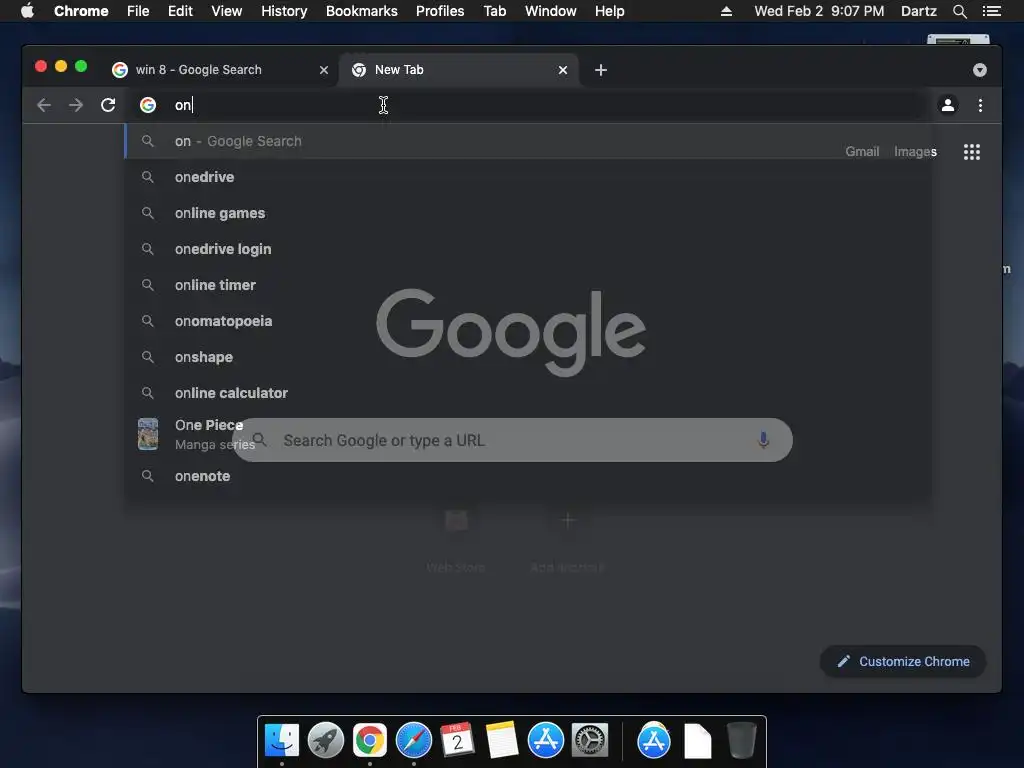Screen dimensions: 1024x768
Task: Select 'online calculator' suggestion
Action: pyautogui.click(x=528, y=392)
